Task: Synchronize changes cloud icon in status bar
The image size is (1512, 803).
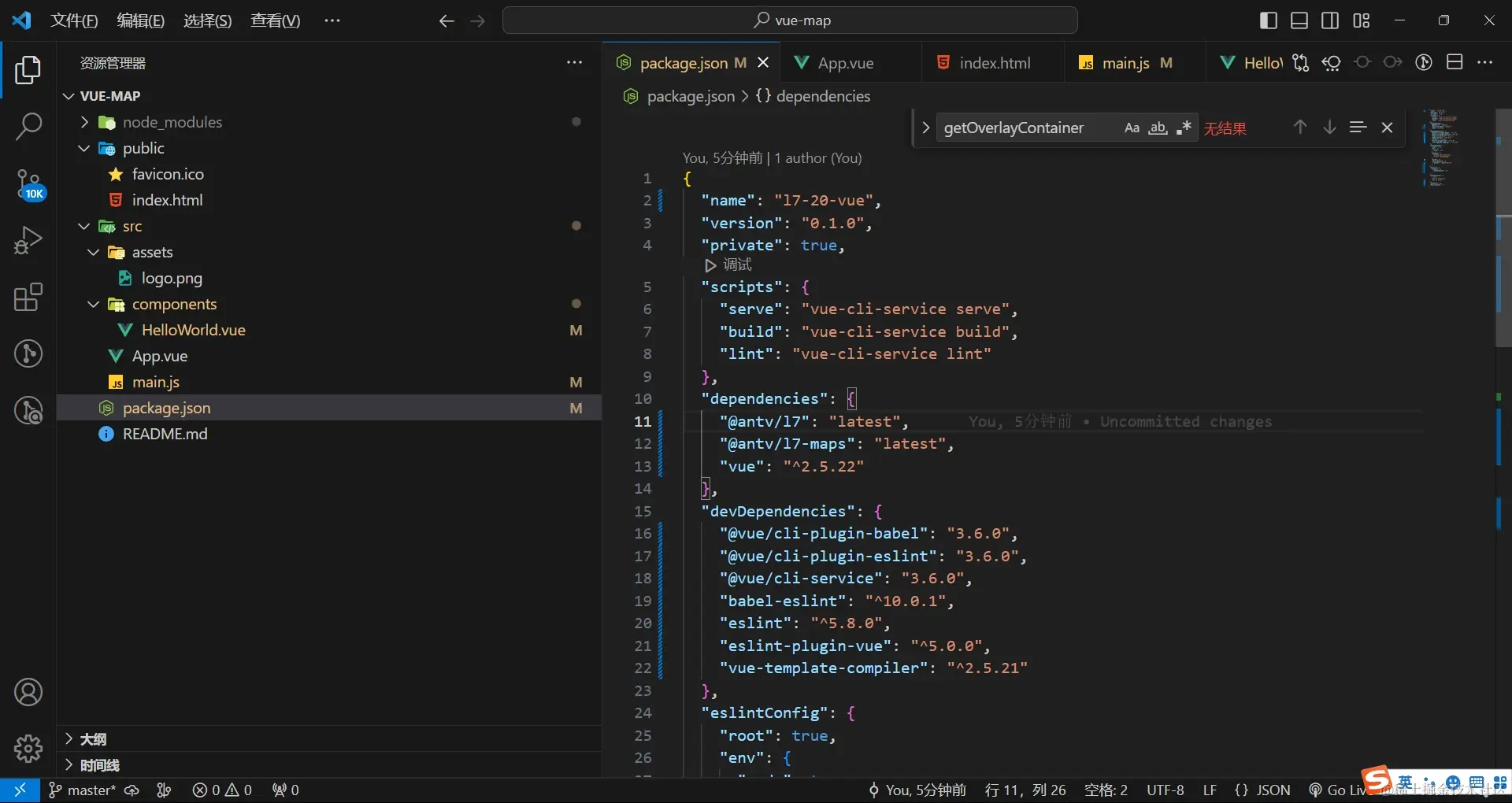Action: (132, 790)
